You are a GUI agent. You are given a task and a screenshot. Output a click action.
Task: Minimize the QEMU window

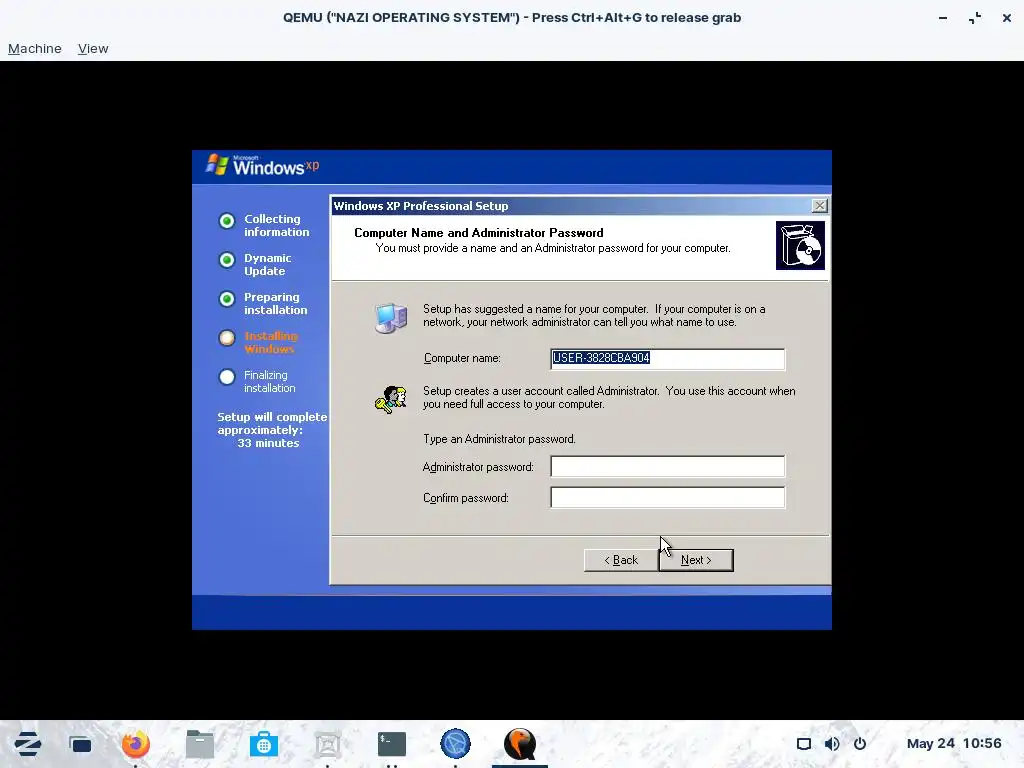tap(943, 18)
